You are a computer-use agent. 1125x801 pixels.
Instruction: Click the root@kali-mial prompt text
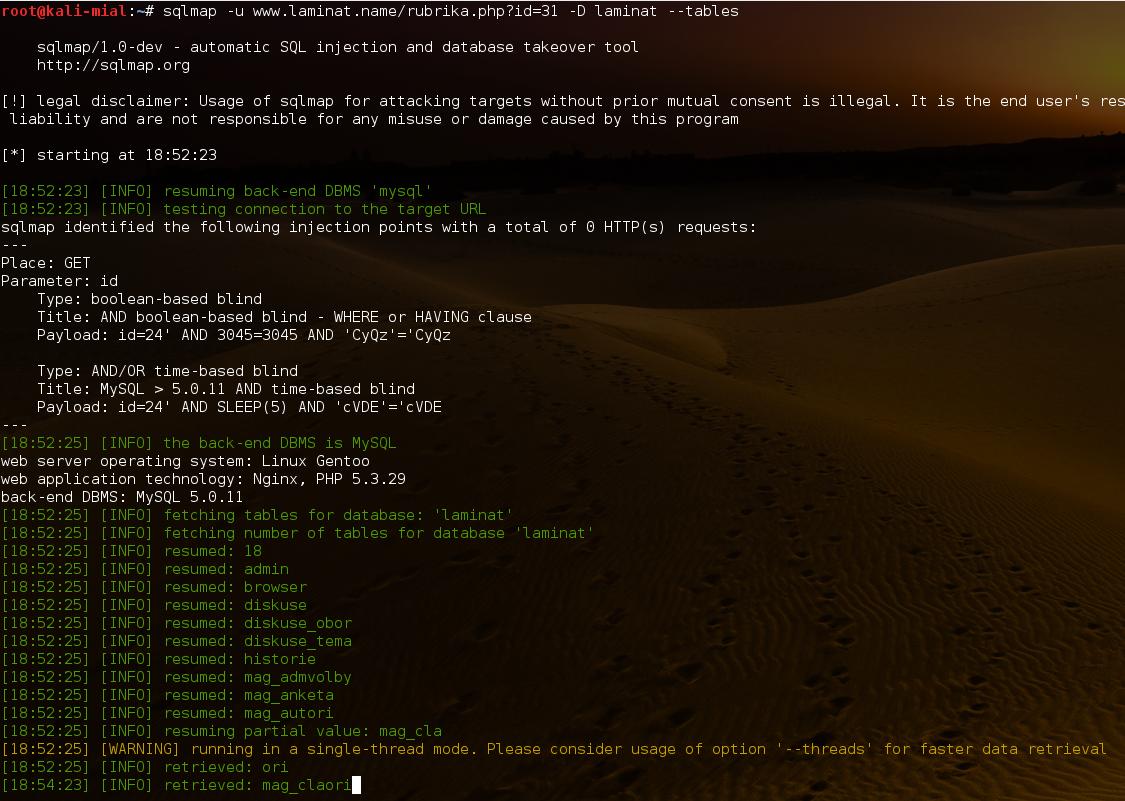(64, 11)
